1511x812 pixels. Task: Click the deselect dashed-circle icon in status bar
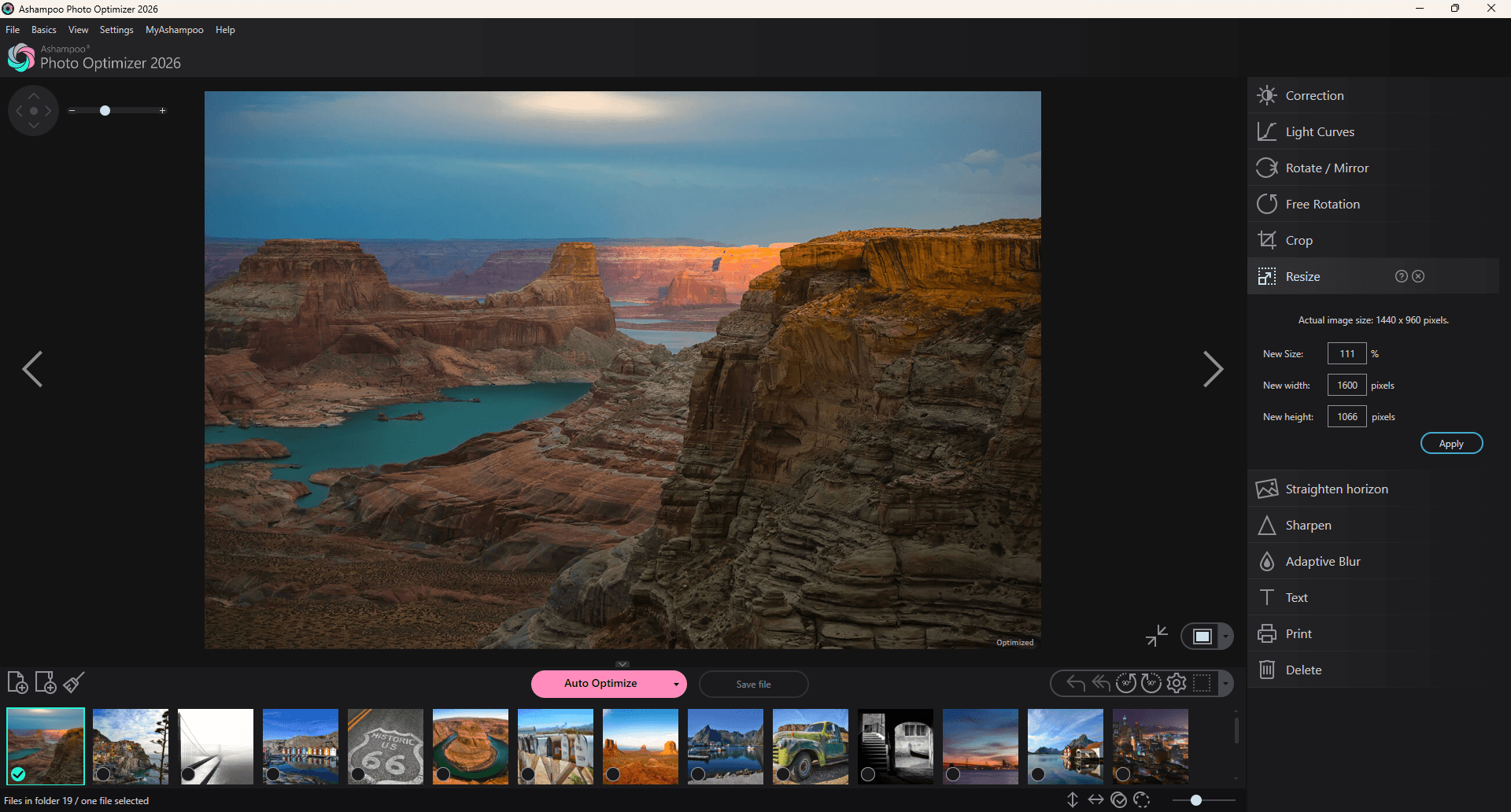(x=1142, y=800)
